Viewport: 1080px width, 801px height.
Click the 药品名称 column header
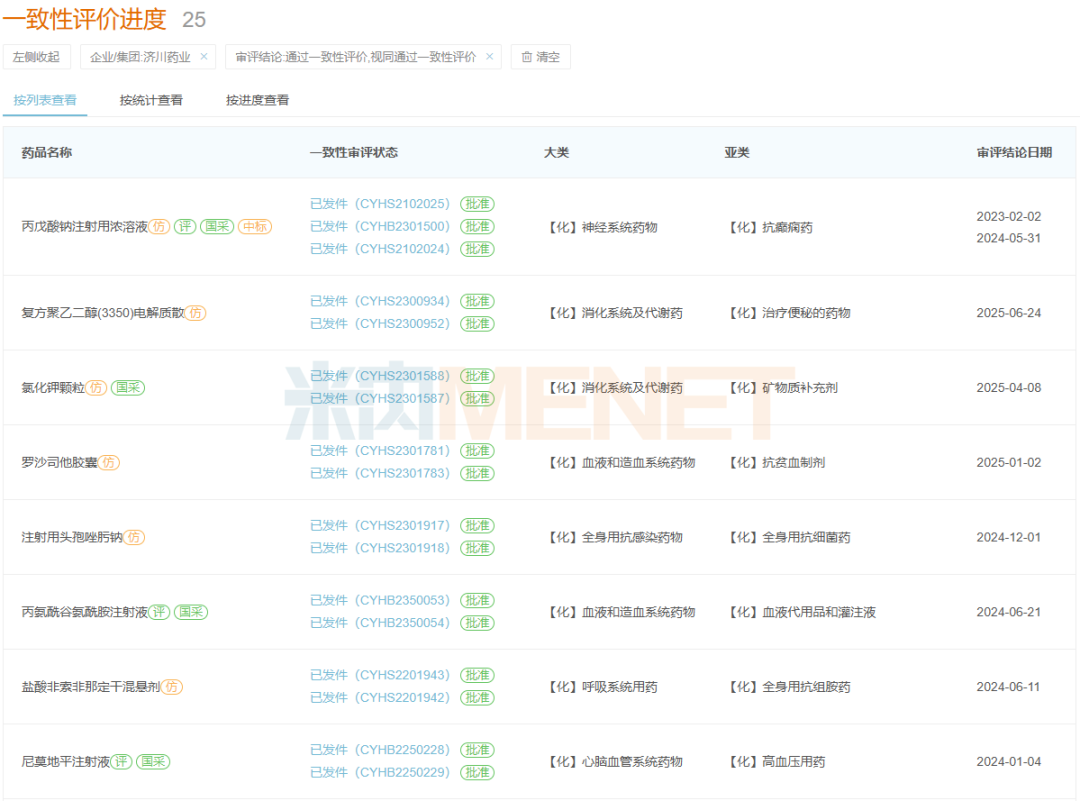tap(47, 153)
